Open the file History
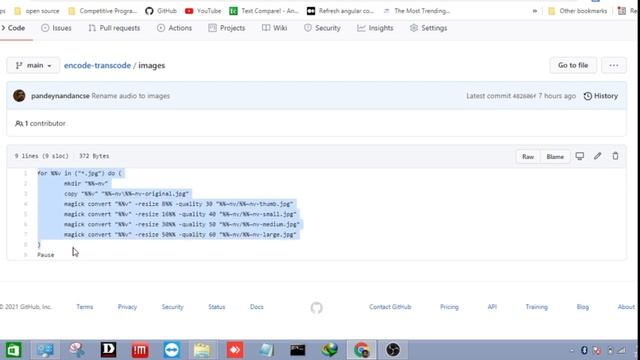The width and height of the screenshot is (640, 360). point(601,96)
